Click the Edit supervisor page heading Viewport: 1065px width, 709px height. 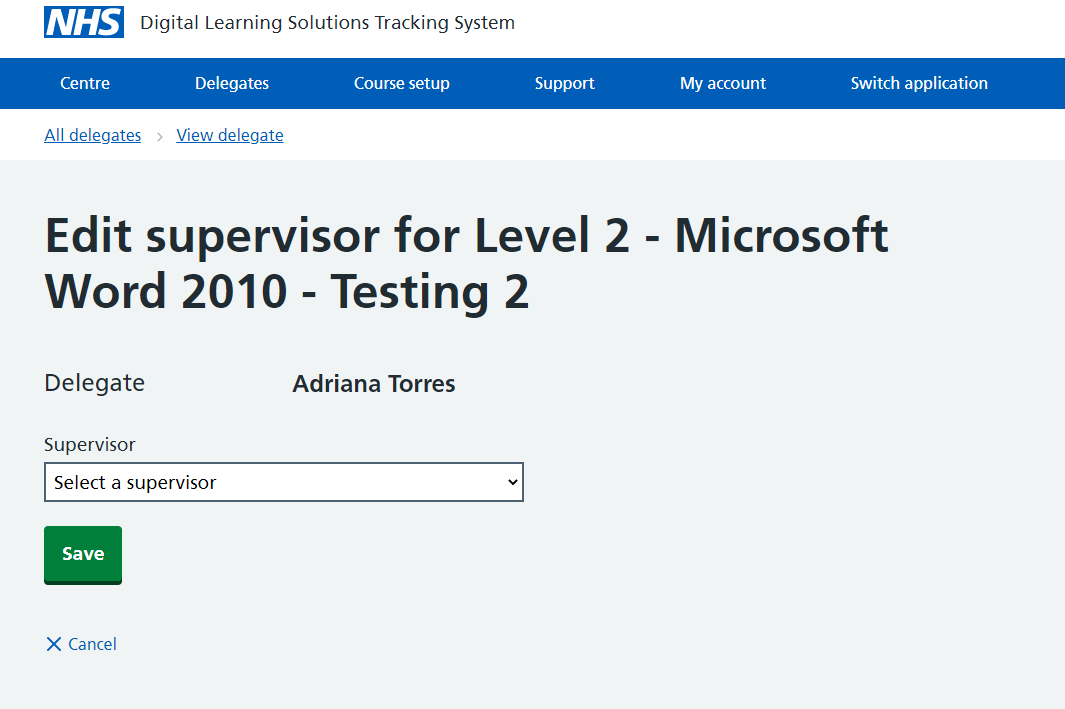[467, 263]
